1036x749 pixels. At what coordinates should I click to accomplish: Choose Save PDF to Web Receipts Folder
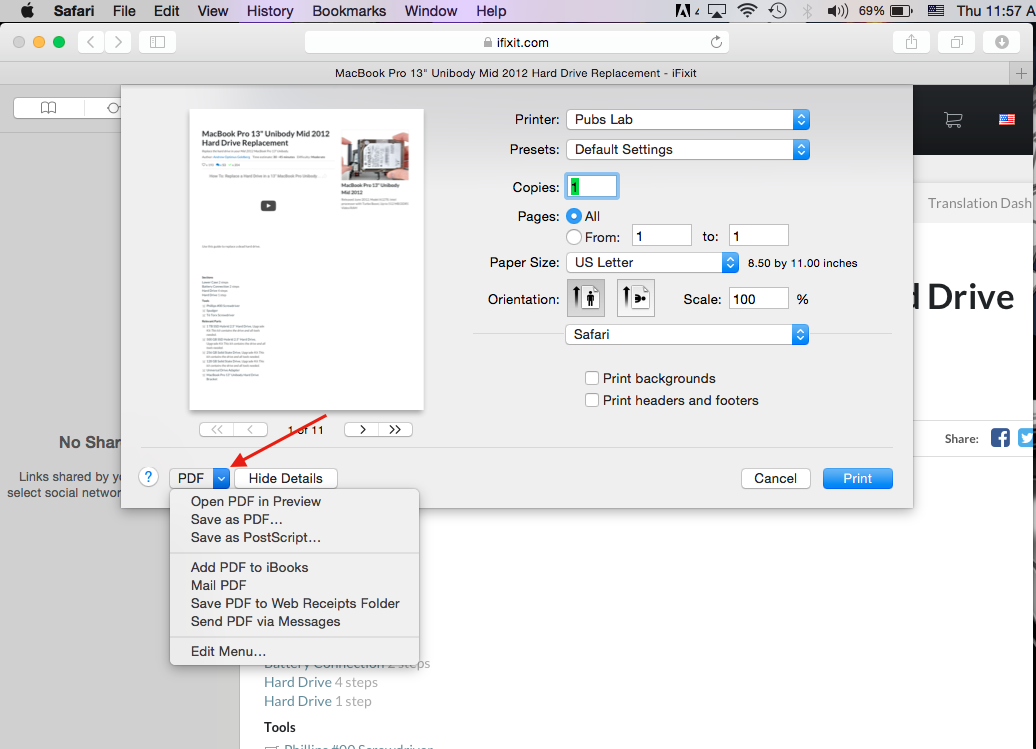(x=295, y=603)
